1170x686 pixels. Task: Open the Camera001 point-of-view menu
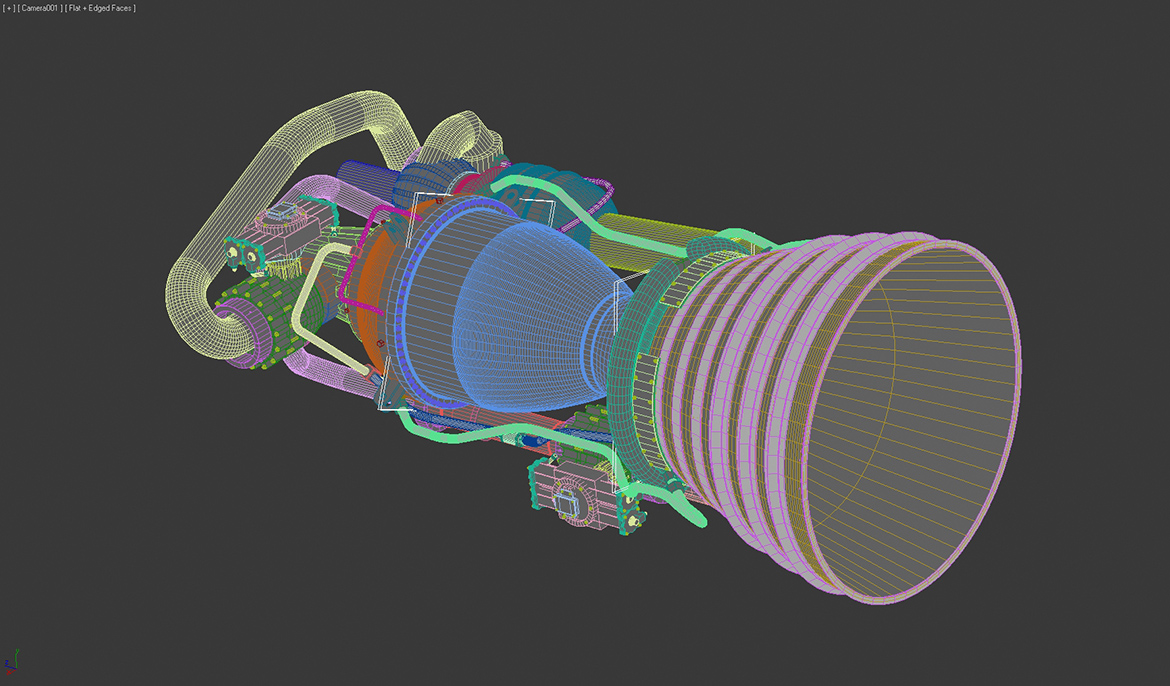click(x=37, y=7)
